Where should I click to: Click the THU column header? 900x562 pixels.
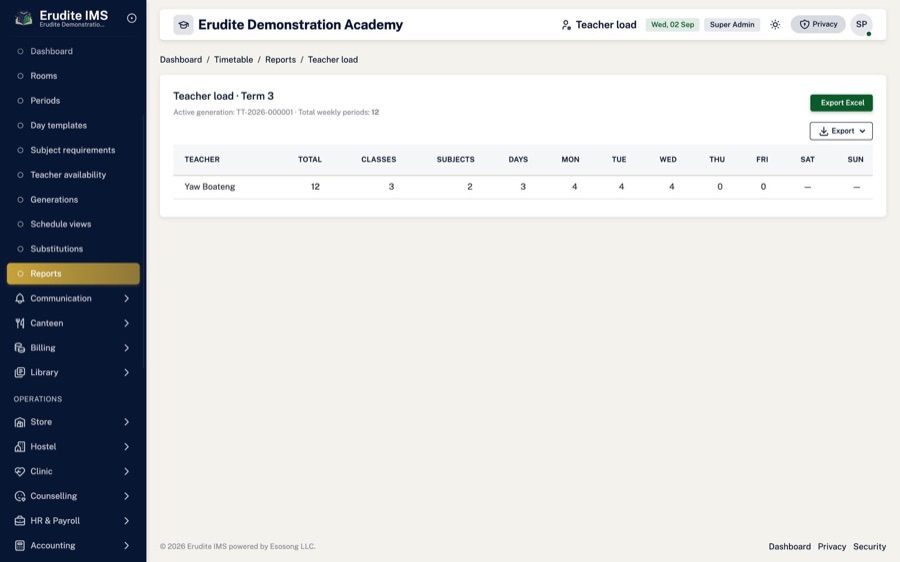pyautogui.click(x=717, y=160)
